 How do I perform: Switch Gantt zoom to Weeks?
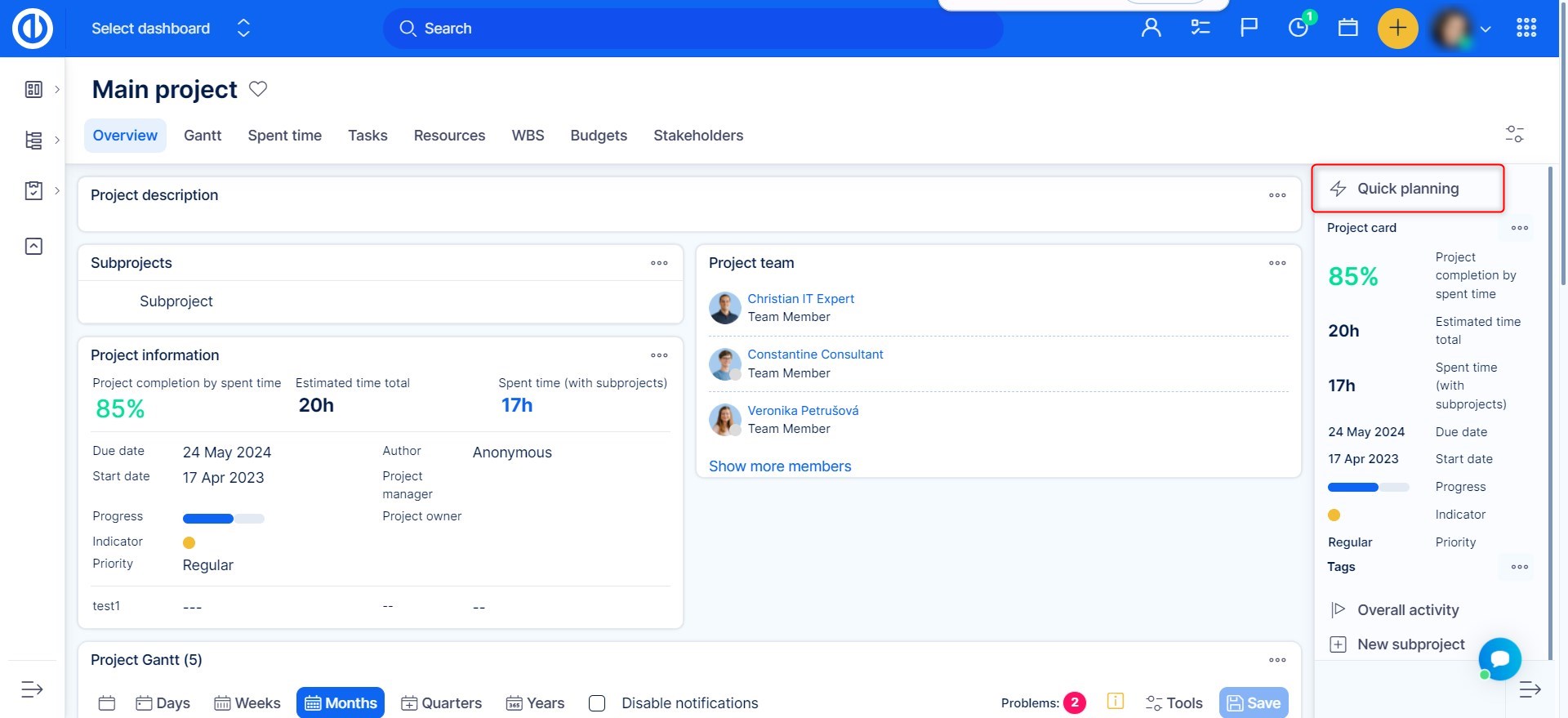click(247, 703)
